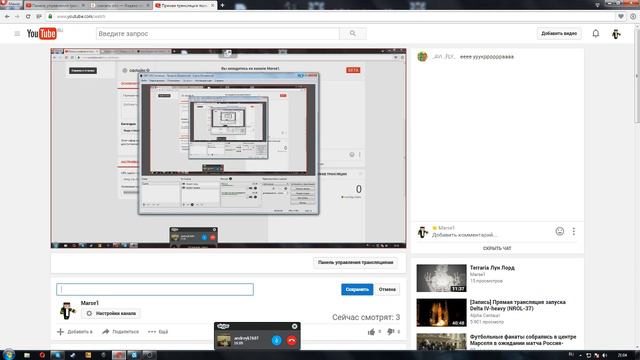The height and width of the screenshot is (360, 640).
Task: Close the active live stream tab
Action: coord(212,5)
